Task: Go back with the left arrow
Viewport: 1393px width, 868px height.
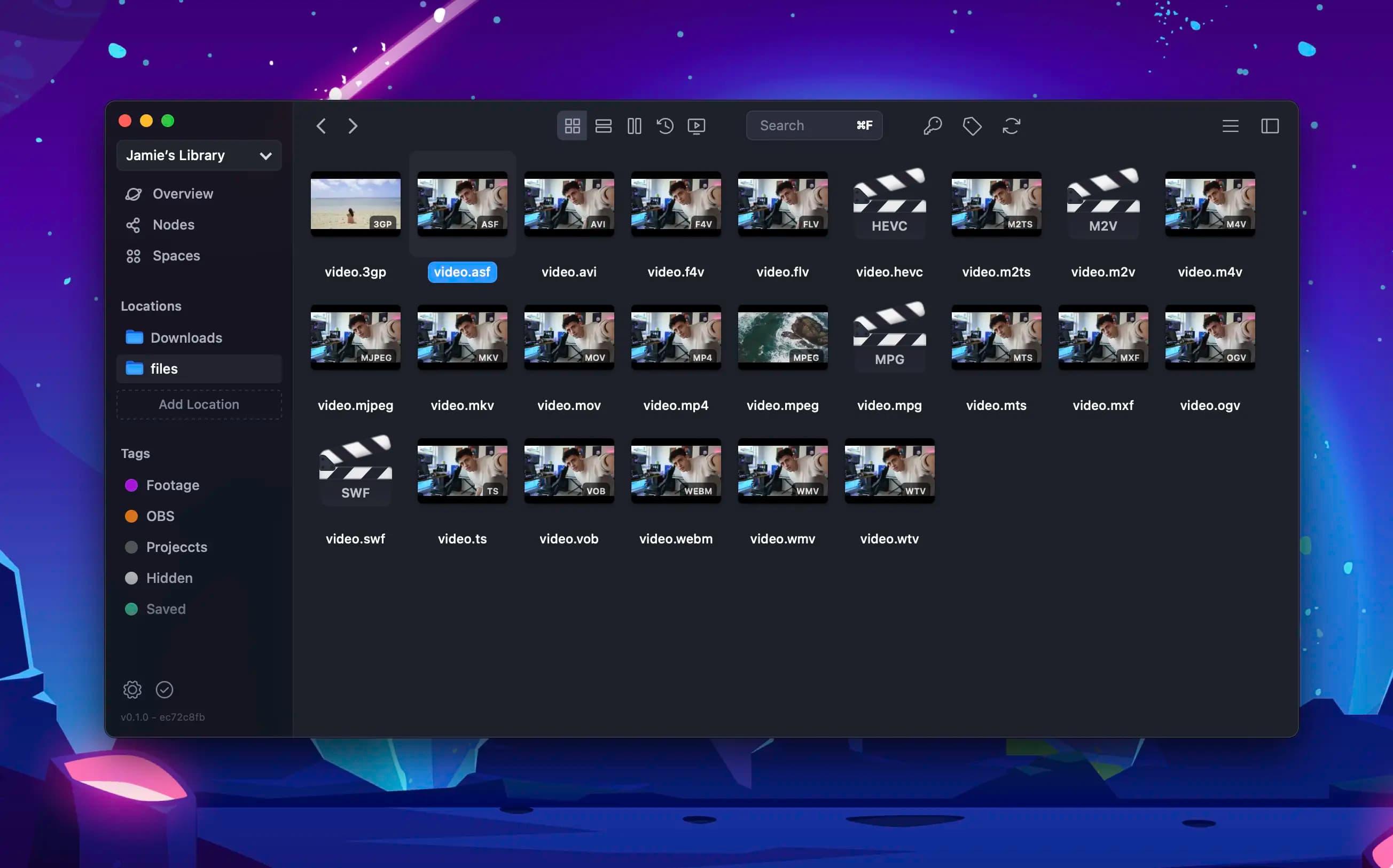Action: (321, 126)
